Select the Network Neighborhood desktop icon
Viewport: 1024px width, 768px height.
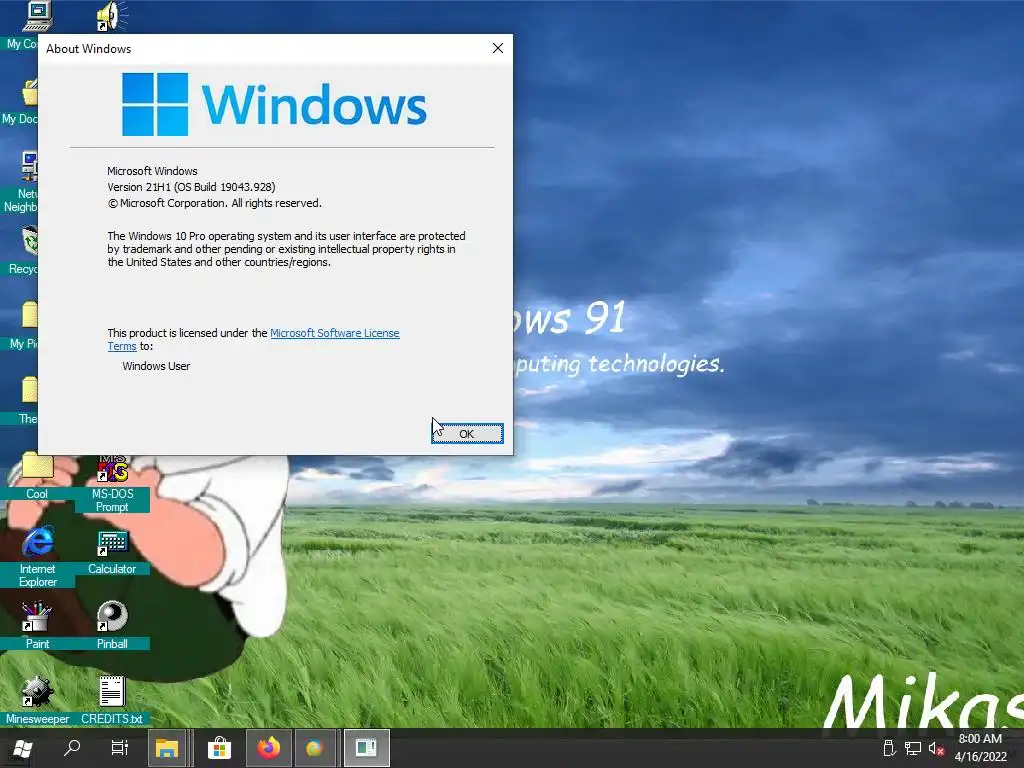[x=21, y=182]
